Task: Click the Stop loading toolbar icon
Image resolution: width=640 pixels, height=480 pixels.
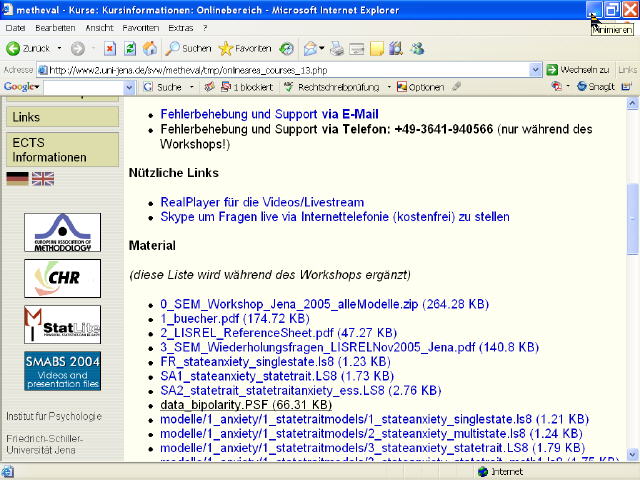Action: (110, 48)
